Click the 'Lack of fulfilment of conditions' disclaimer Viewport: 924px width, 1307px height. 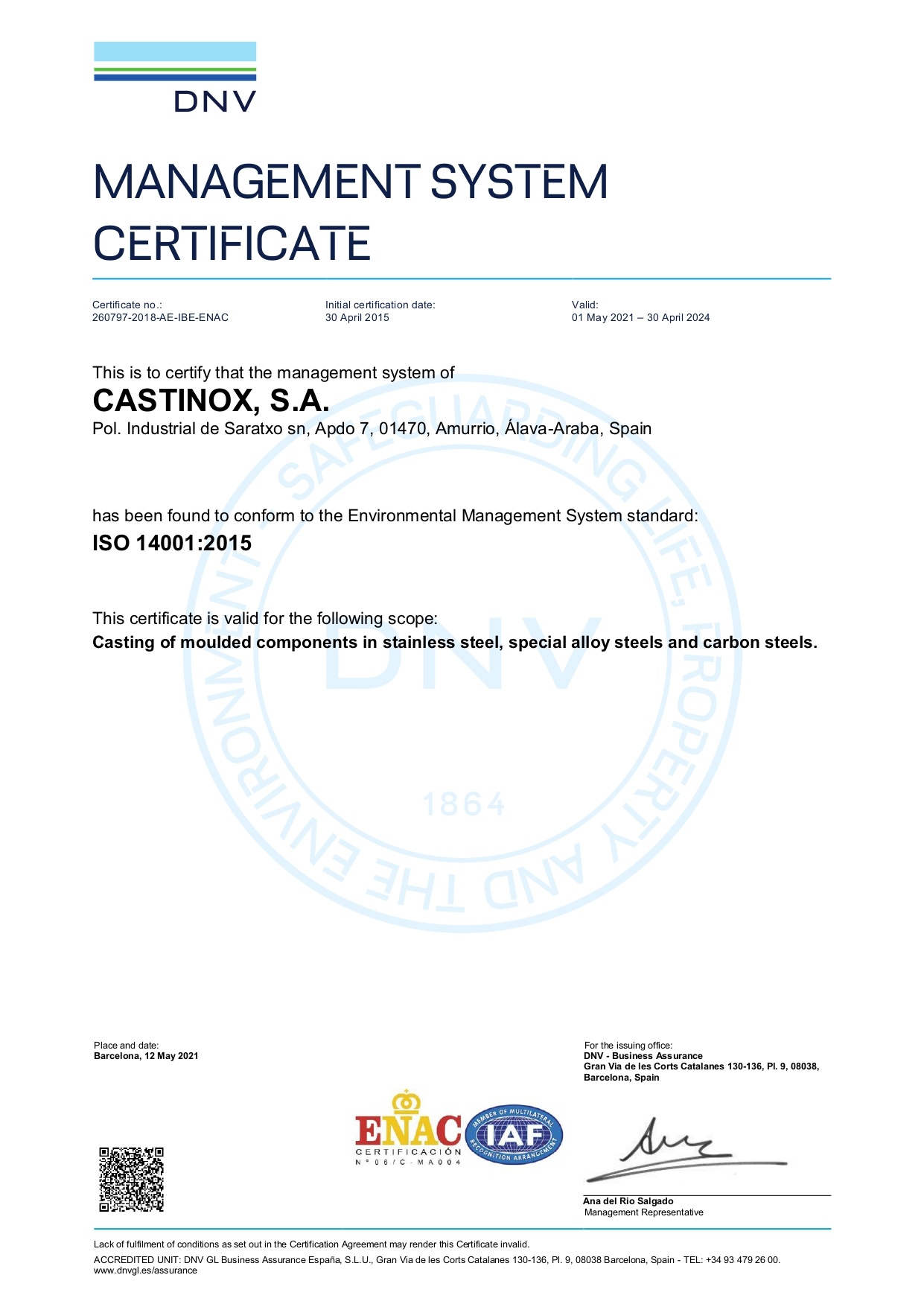point(311,1244)
